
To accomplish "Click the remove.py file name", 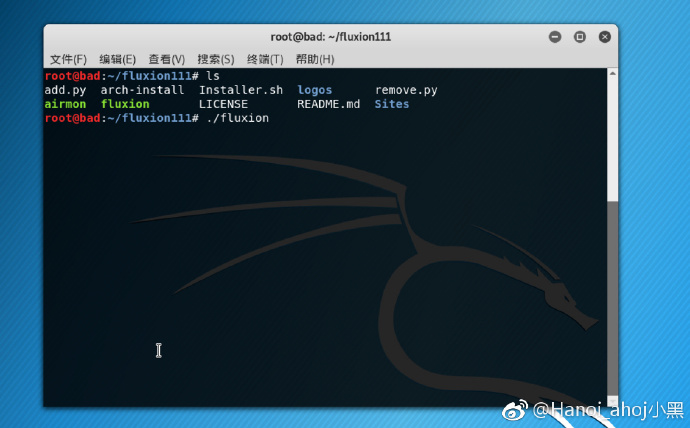I will [406, 90].
